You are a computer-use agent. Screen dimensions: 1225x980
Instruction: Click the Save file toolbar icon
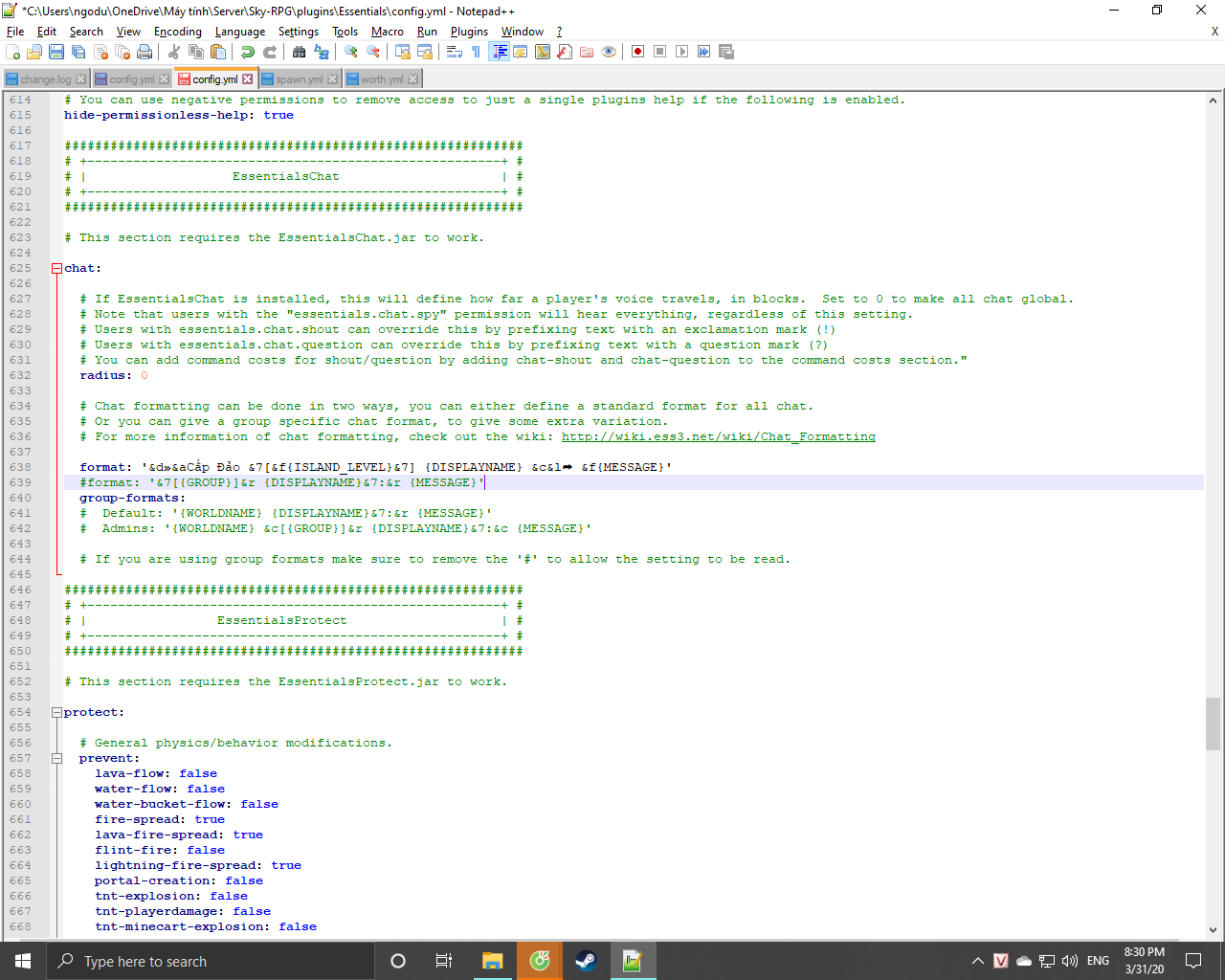point(56,52)
